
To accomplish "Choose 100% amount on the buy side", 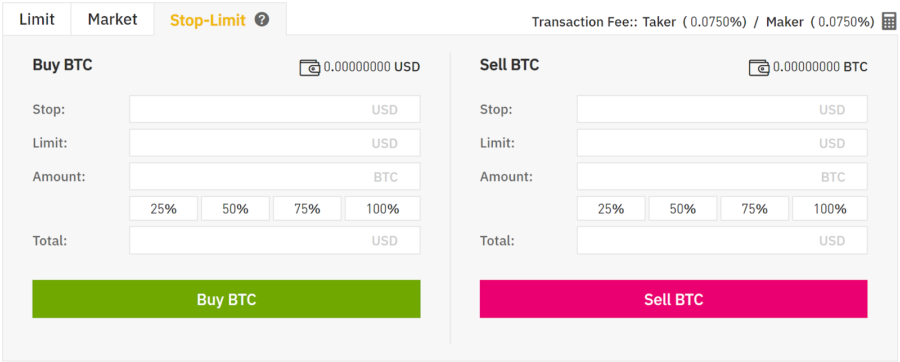I will coord(382,209).
